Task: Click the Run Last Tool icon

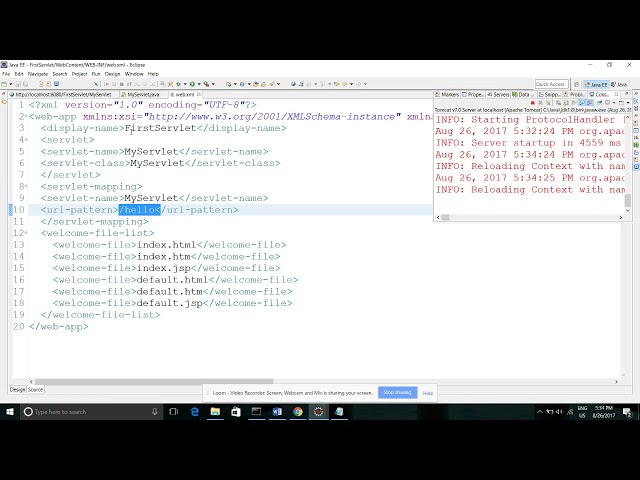Action: [x=207, y=84]
